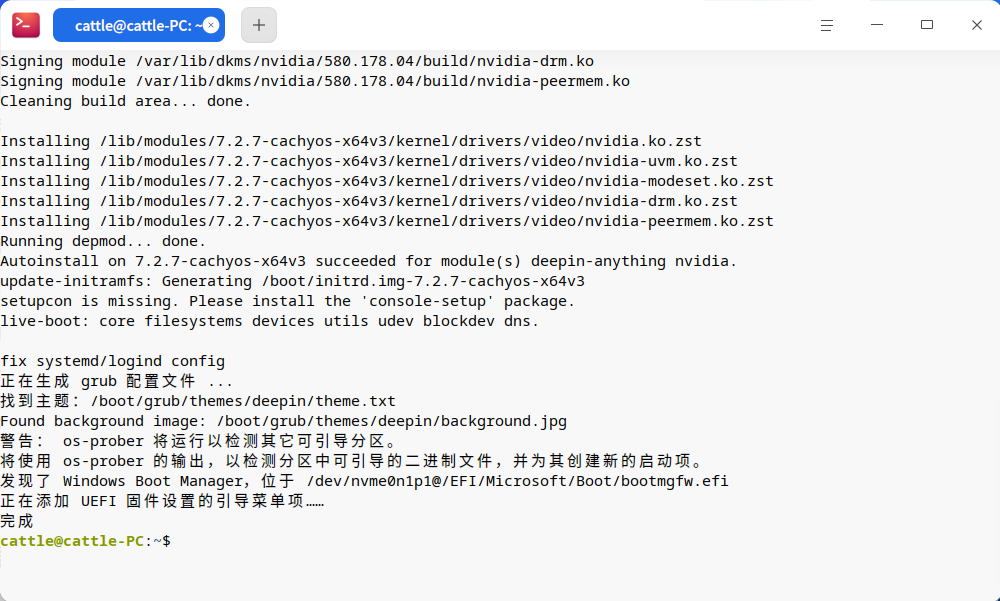The image size is (1000, 601).
Task: Maximize the terminal window
Action: [x=927, y=25]
